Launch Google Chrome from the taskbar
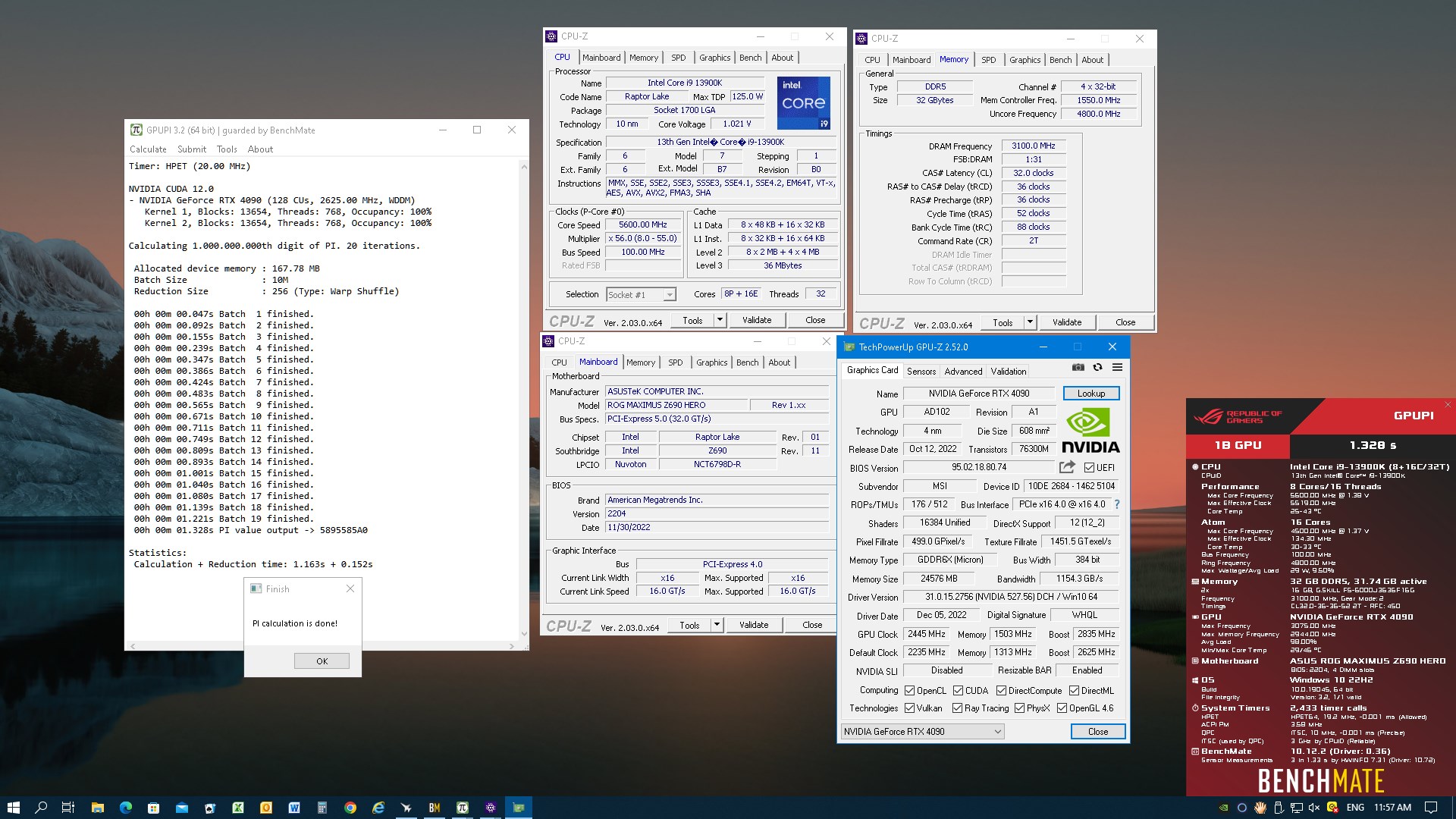Viewport: 1456px width, 819px height. coord(350,808)
